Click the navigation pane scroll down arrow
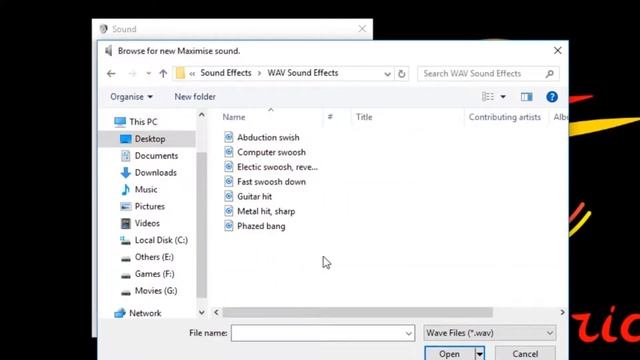This screenshot has height=360, width=640. click(x=202, y=313)
